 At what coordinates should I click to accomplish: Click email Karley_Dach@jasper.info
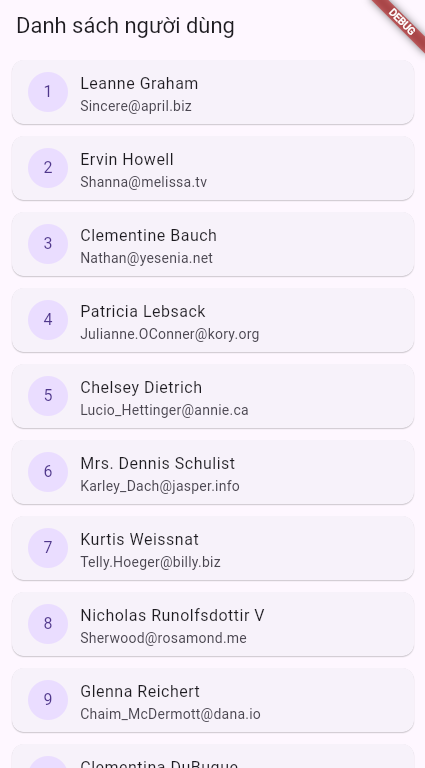click(160, 486)
